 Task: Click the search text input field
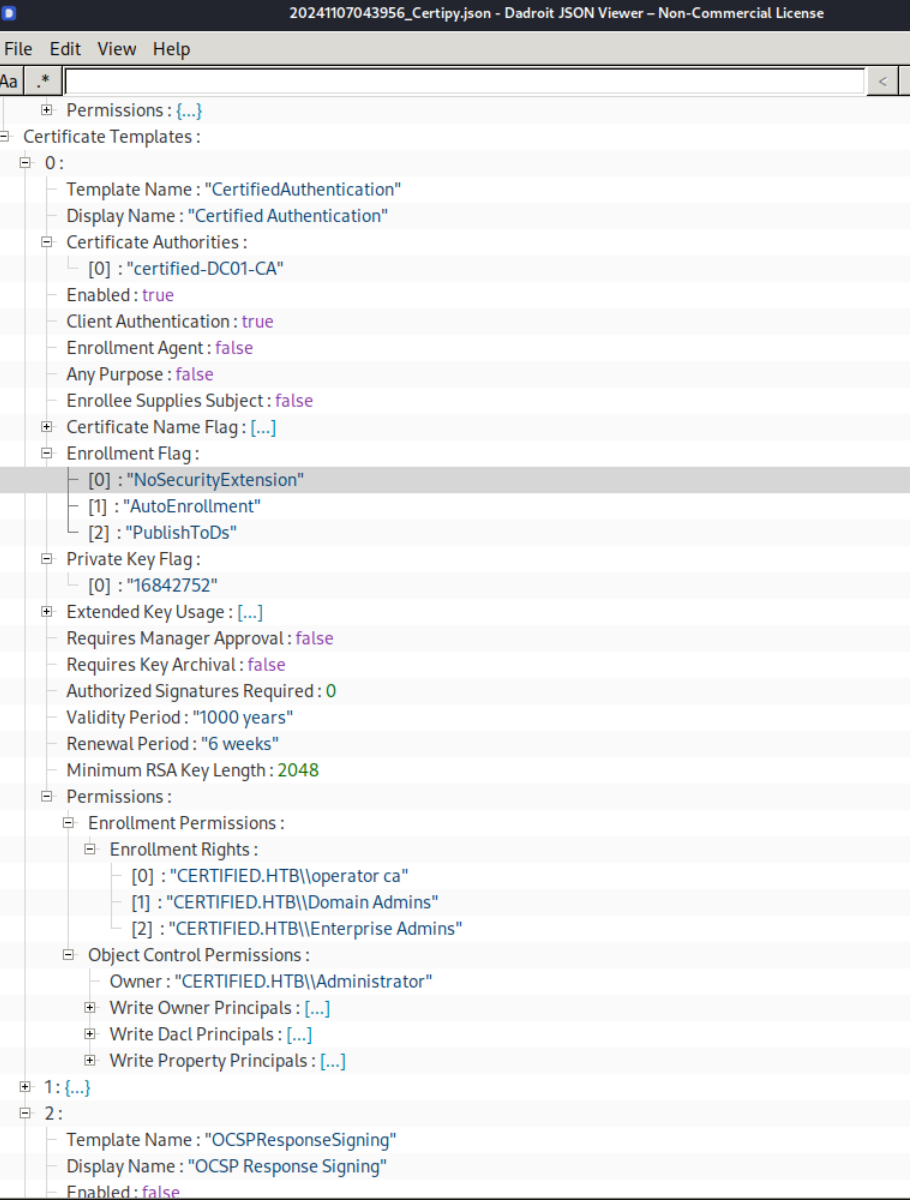pyautogui.click(x=465, y=81)
